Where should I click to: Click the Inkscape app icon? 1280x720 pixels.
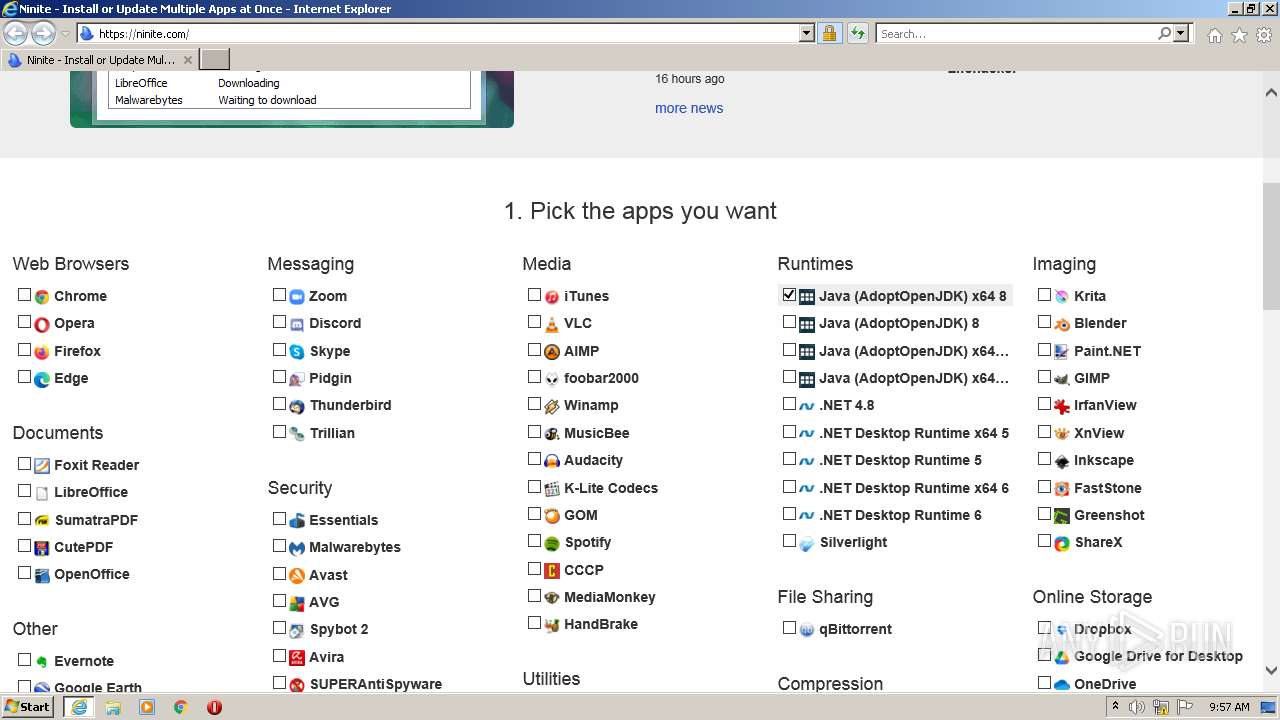click(1062, 461)
